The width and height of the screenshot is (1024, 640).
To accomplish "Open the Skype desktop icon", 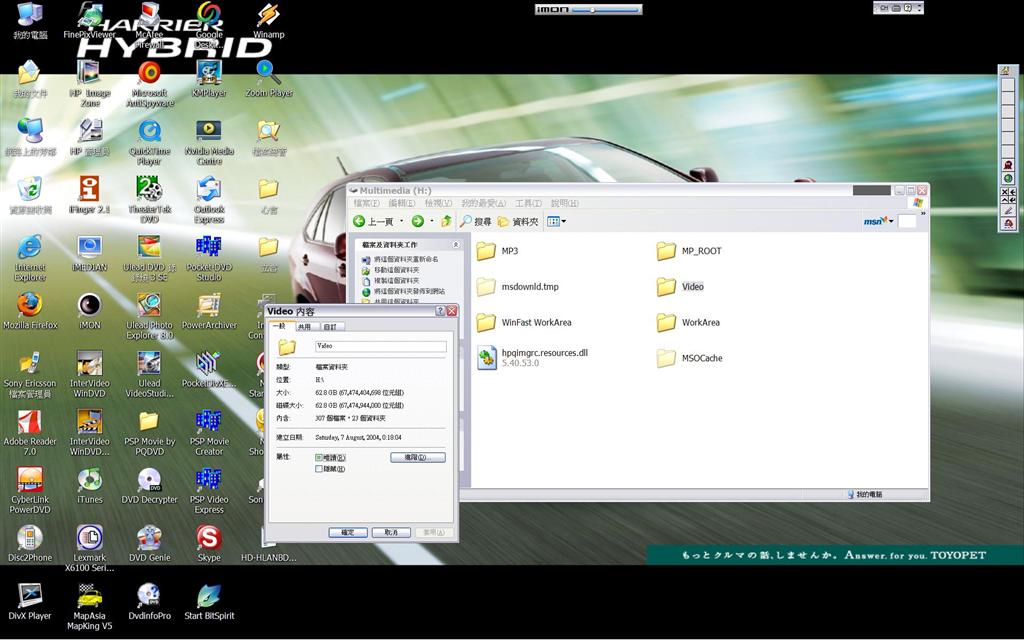I will [209, 543].
